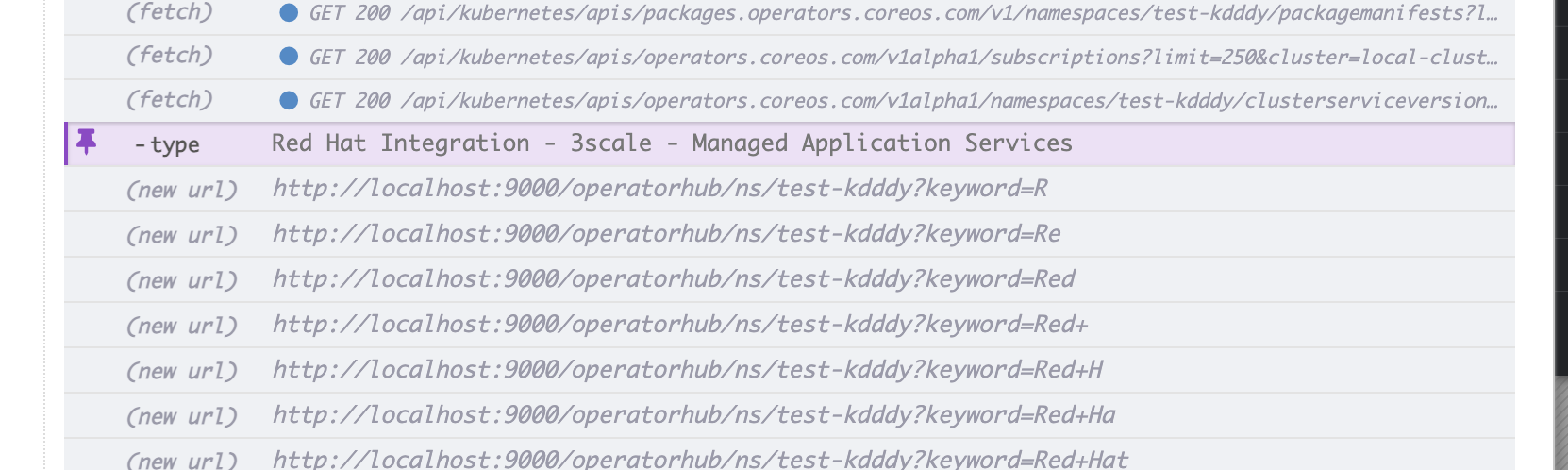Click '(new url)' label beside keyword=Red+Ha
The height and width of the screenshot is (470, 1568).
[x=182, y=416]
